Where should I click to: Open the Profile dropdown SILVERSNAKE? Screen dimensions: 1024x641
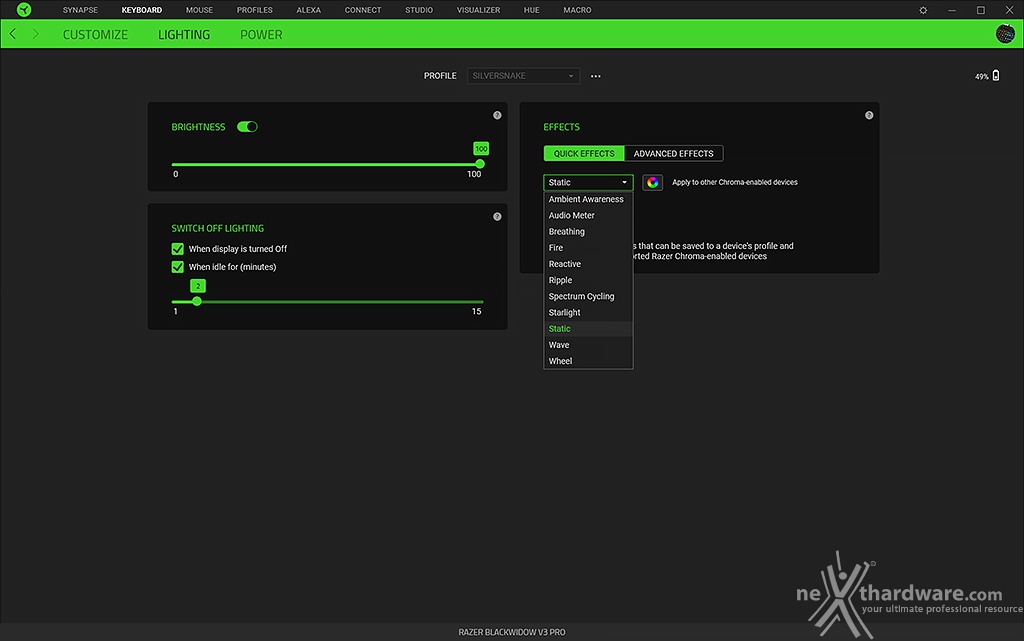click(523, 76)
